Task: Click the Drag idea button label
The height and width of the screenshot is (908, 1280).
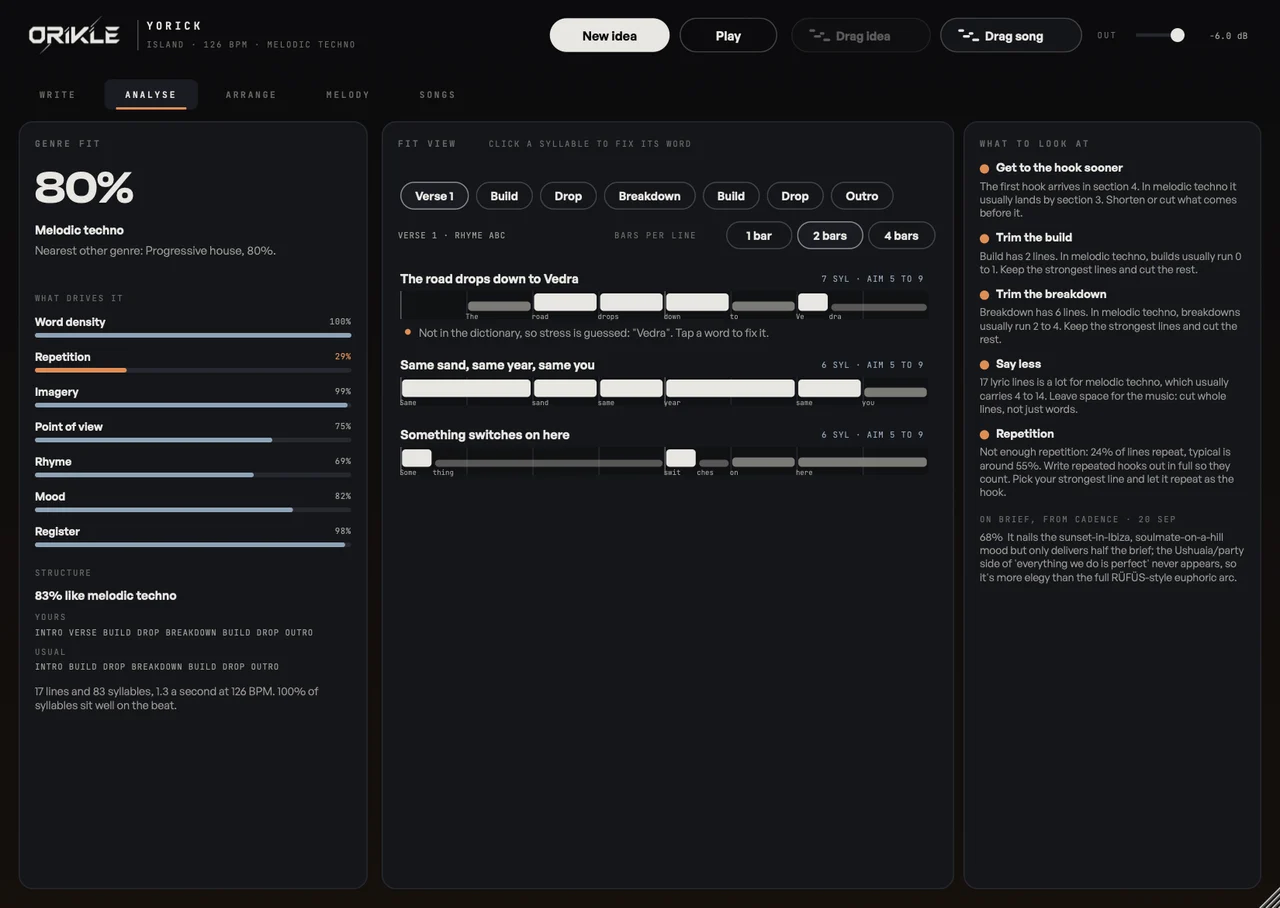Action: click(863, 36)
